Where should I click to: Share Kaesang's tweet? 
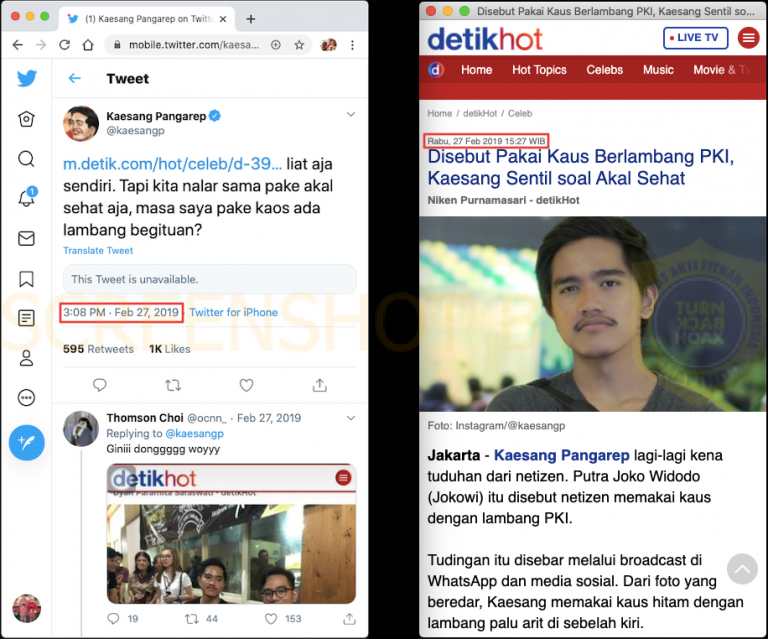[x=320, y=385]
